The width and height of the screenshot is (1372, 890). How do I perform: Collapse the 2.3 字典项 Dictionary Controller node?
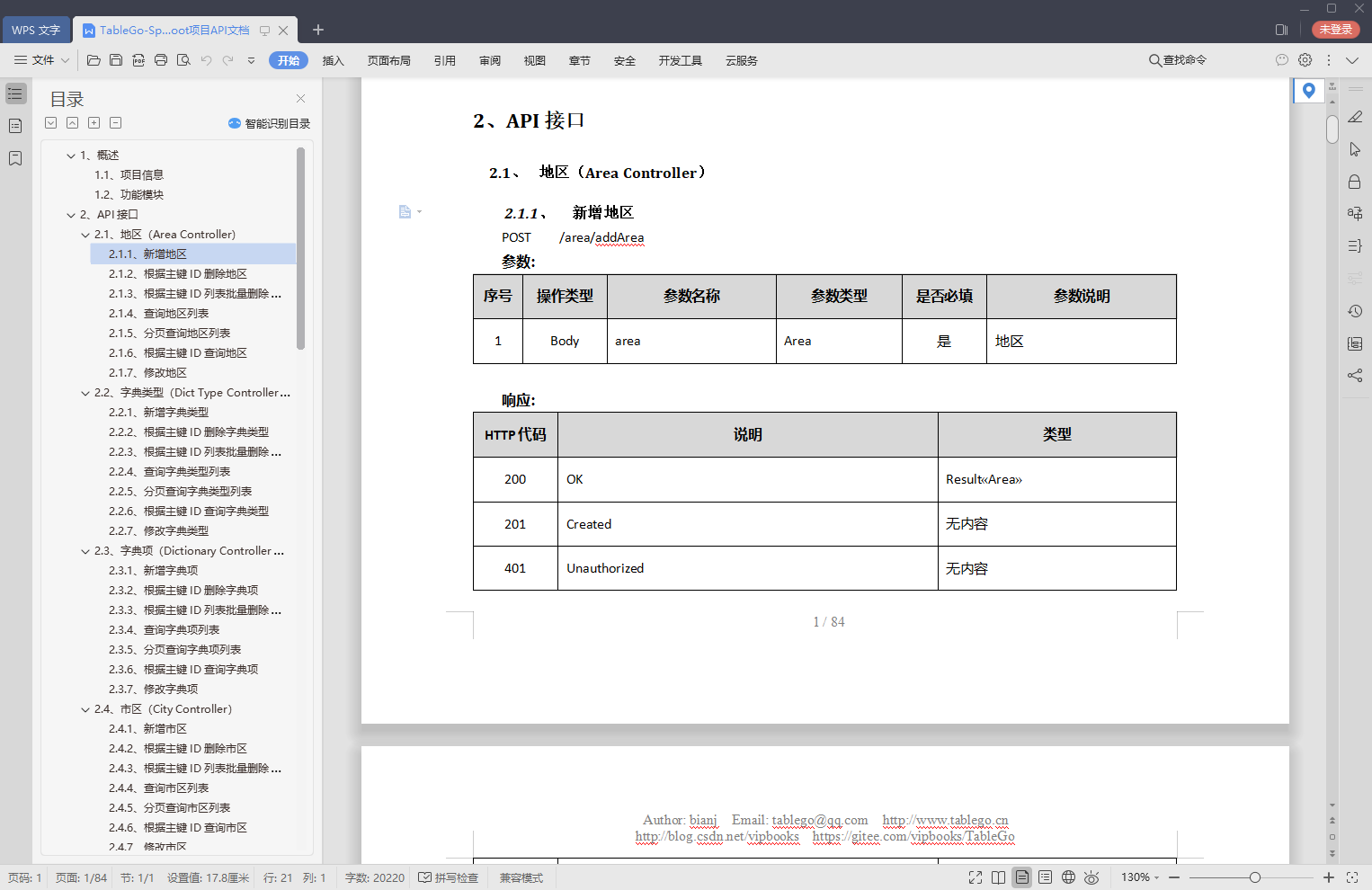coord(85,551)
